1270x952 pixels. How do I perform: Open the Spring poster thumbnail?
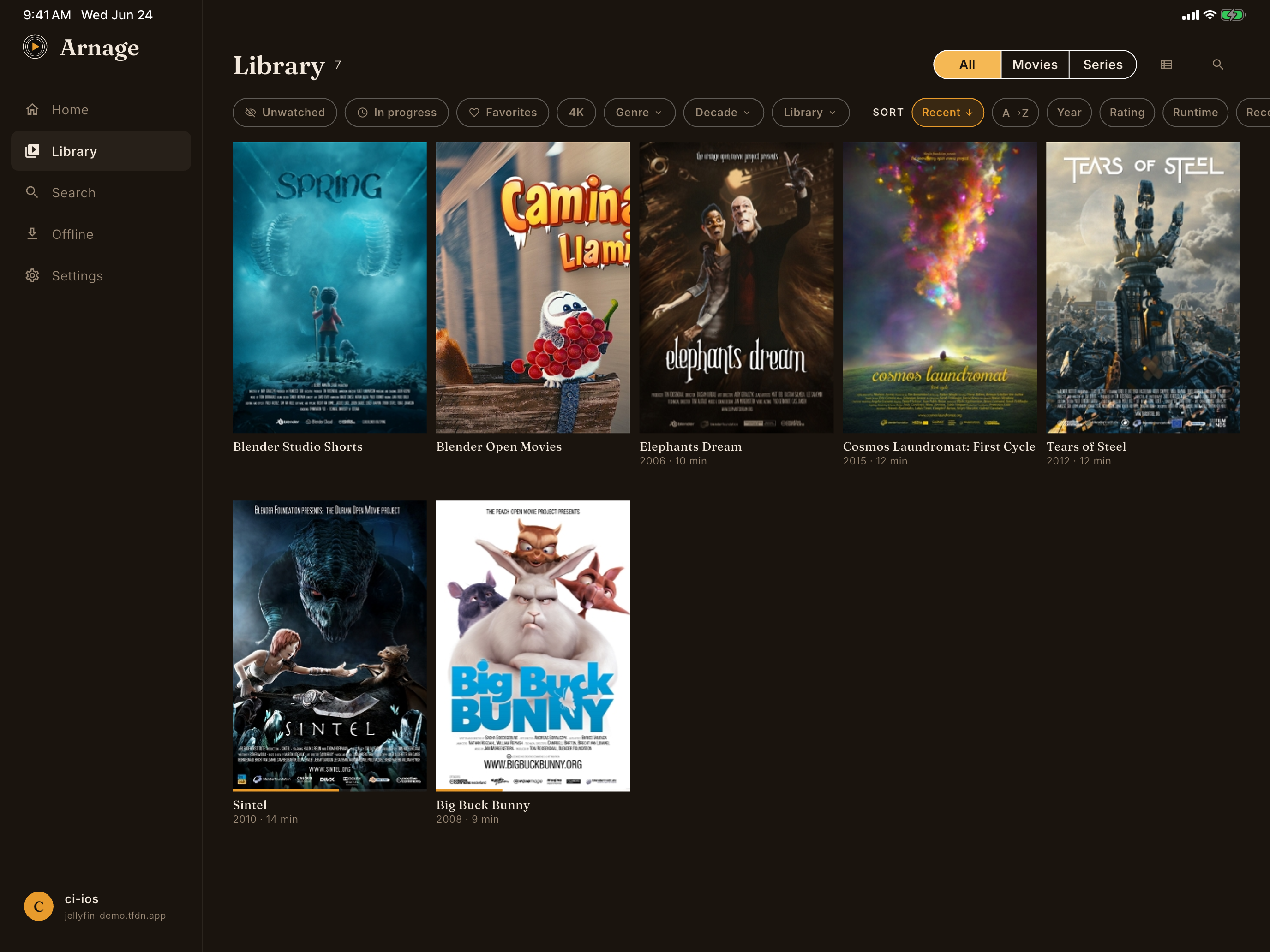[x=329, y=287]
